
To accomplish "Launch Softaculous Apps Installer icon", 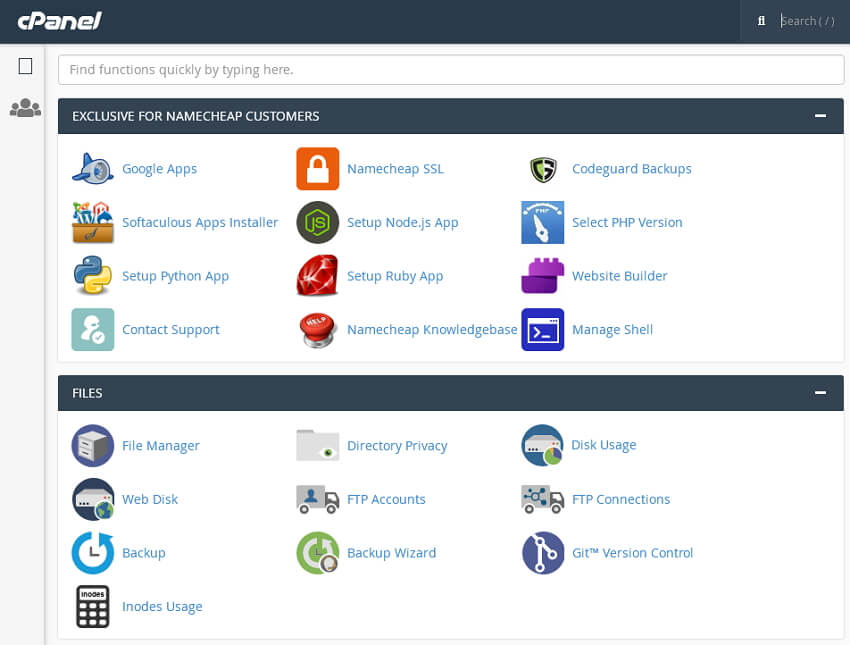I will coord(93,222).
